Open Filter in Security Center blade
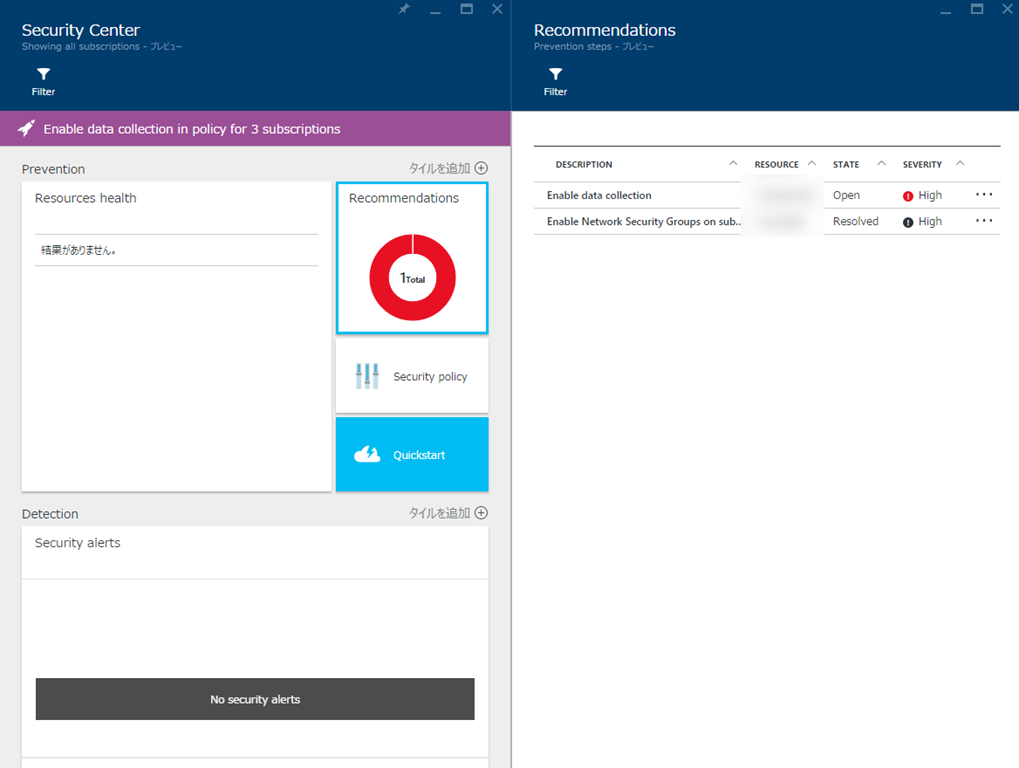Viewport: 1019px width, 768px height. coord(43,82)
